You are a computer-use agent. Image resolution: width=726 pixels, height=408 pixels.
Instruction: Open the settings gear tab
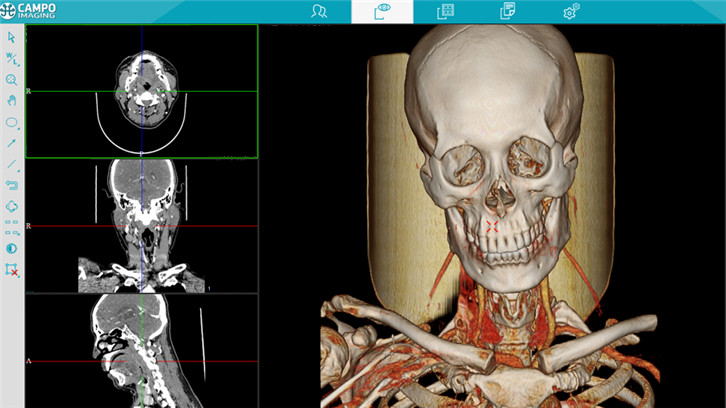[571, 12]
